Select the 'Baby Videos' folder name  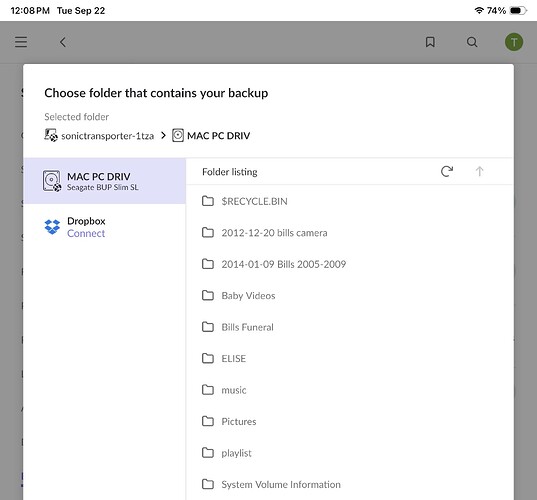pos(248,296)
